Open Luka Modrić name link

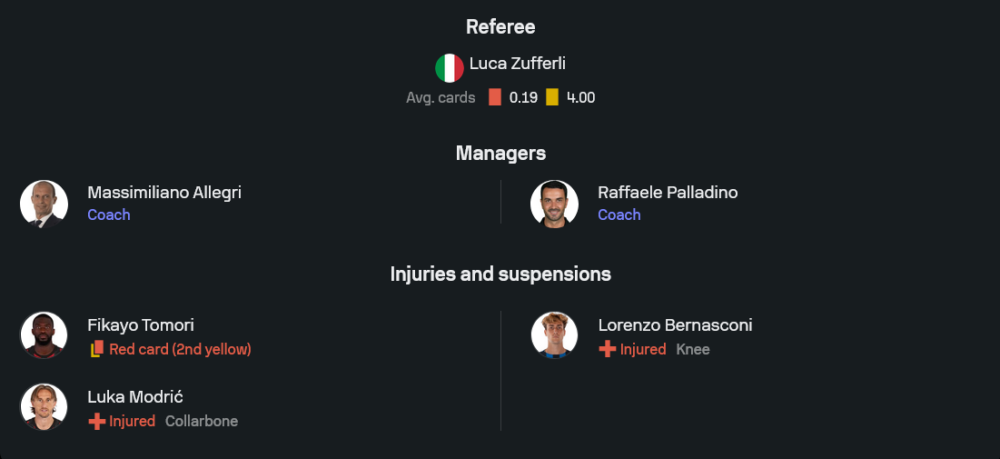click(x=135, y=397)
